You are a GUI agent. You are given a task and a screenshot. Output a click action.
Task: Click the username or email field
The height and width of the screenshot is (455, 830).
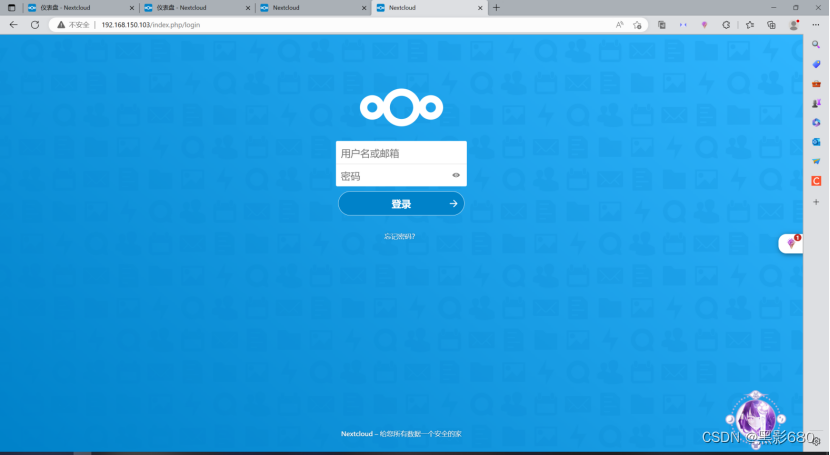point(401,153)
